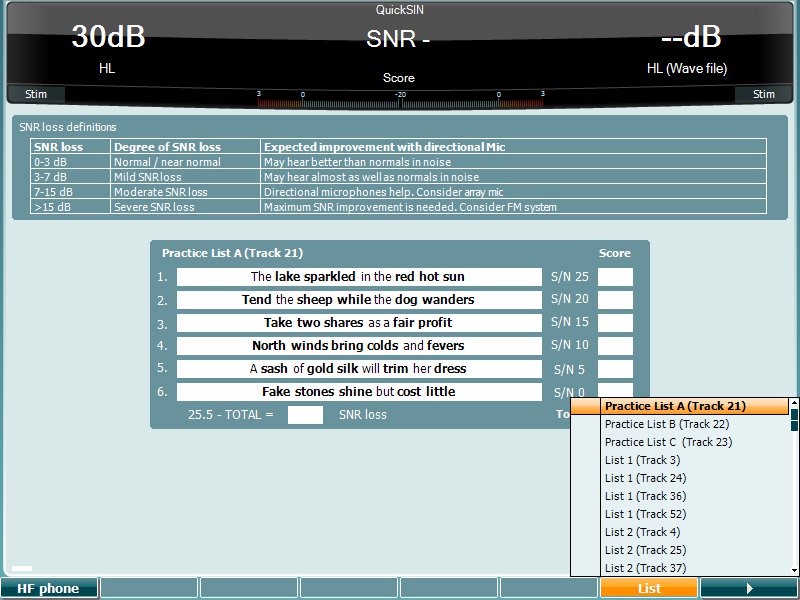Image resolution: width=800 pixels, height=600 pixels.
Task: Click the QuickSIN title text
Action: [x=399, y=10]
